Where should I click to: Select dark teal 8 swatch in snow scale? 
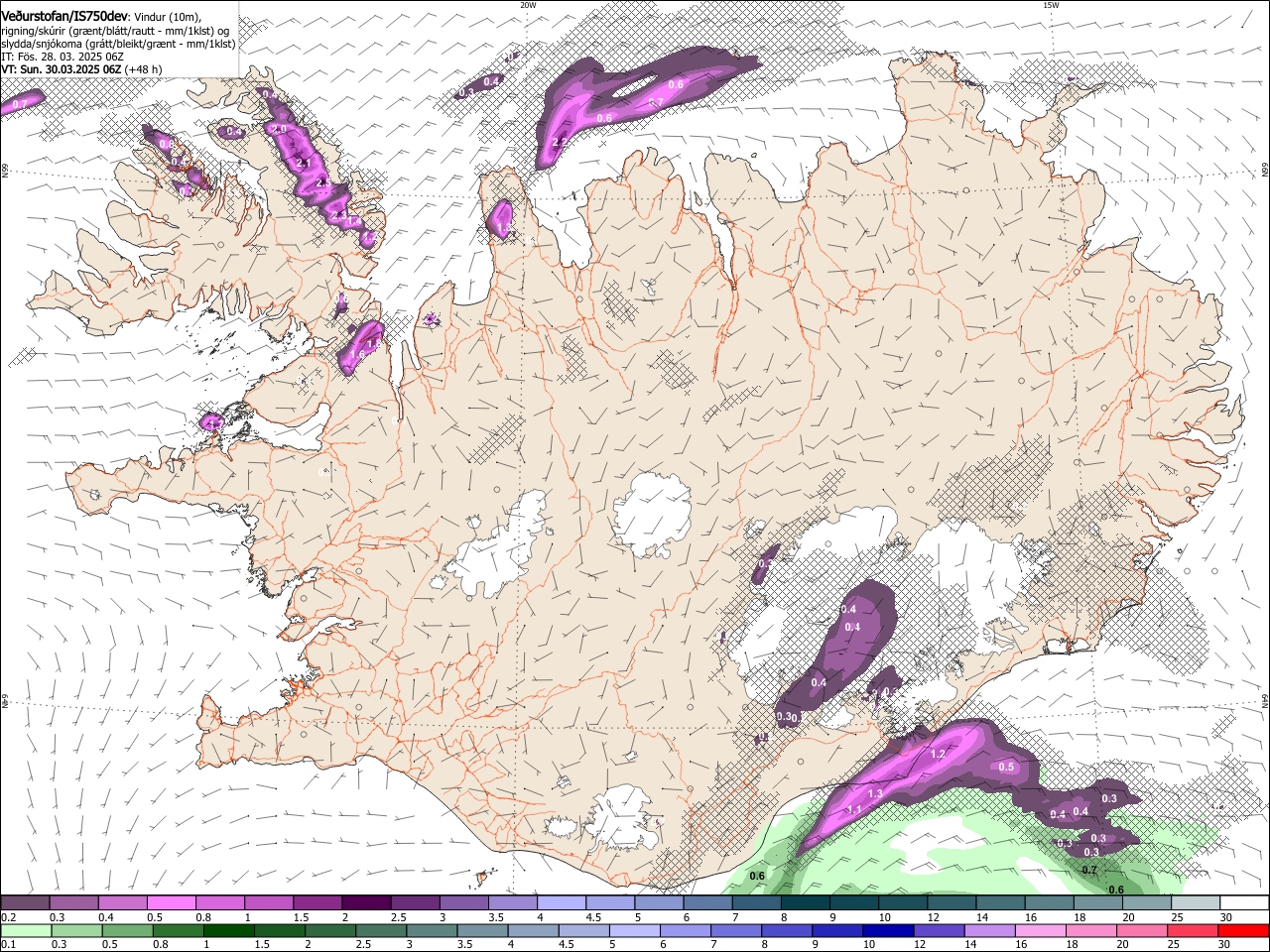click(x=806, y=903)
